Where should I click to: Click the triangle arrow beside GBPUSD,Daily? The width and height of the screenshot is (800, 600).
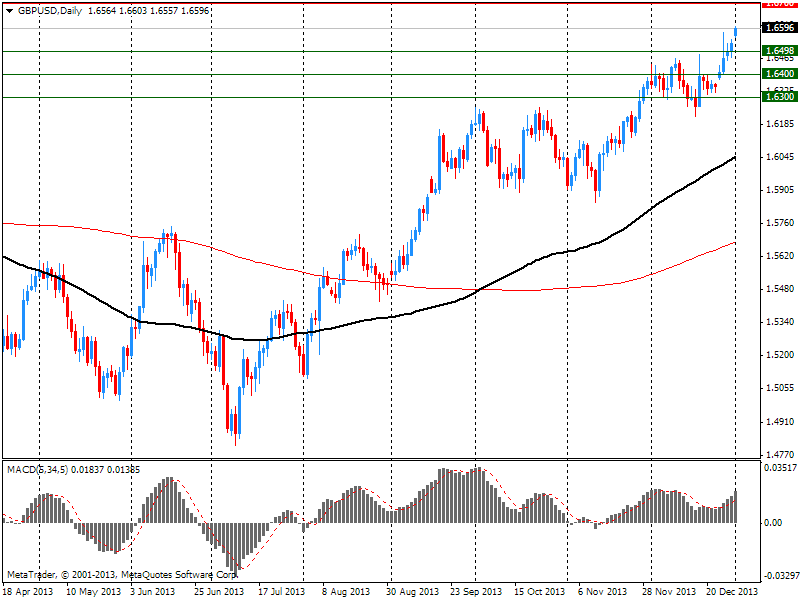tap(9, 8)
